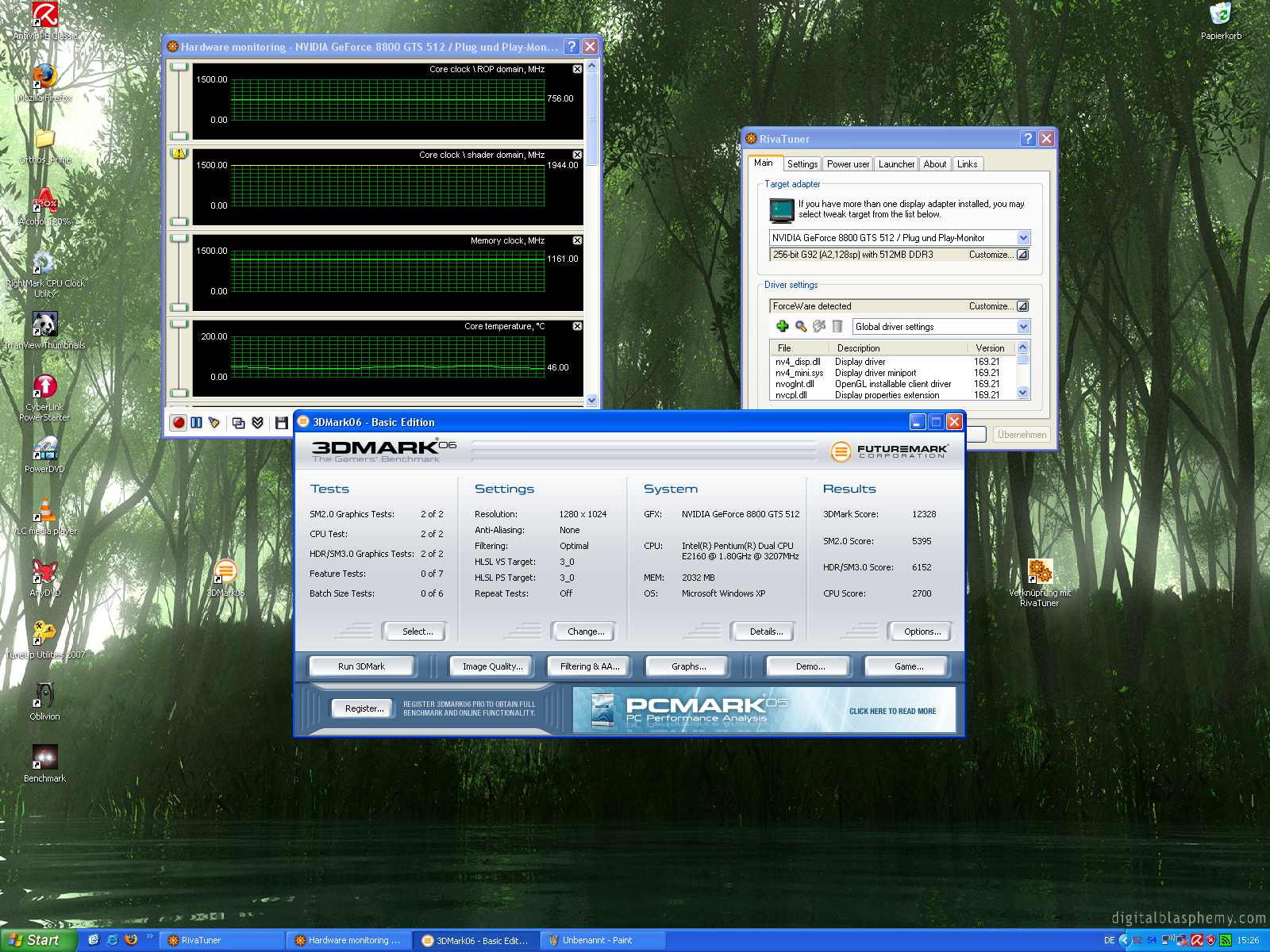
Task: Select the nv4_disp.dll row in driver list
Action: tap(892, 362)
